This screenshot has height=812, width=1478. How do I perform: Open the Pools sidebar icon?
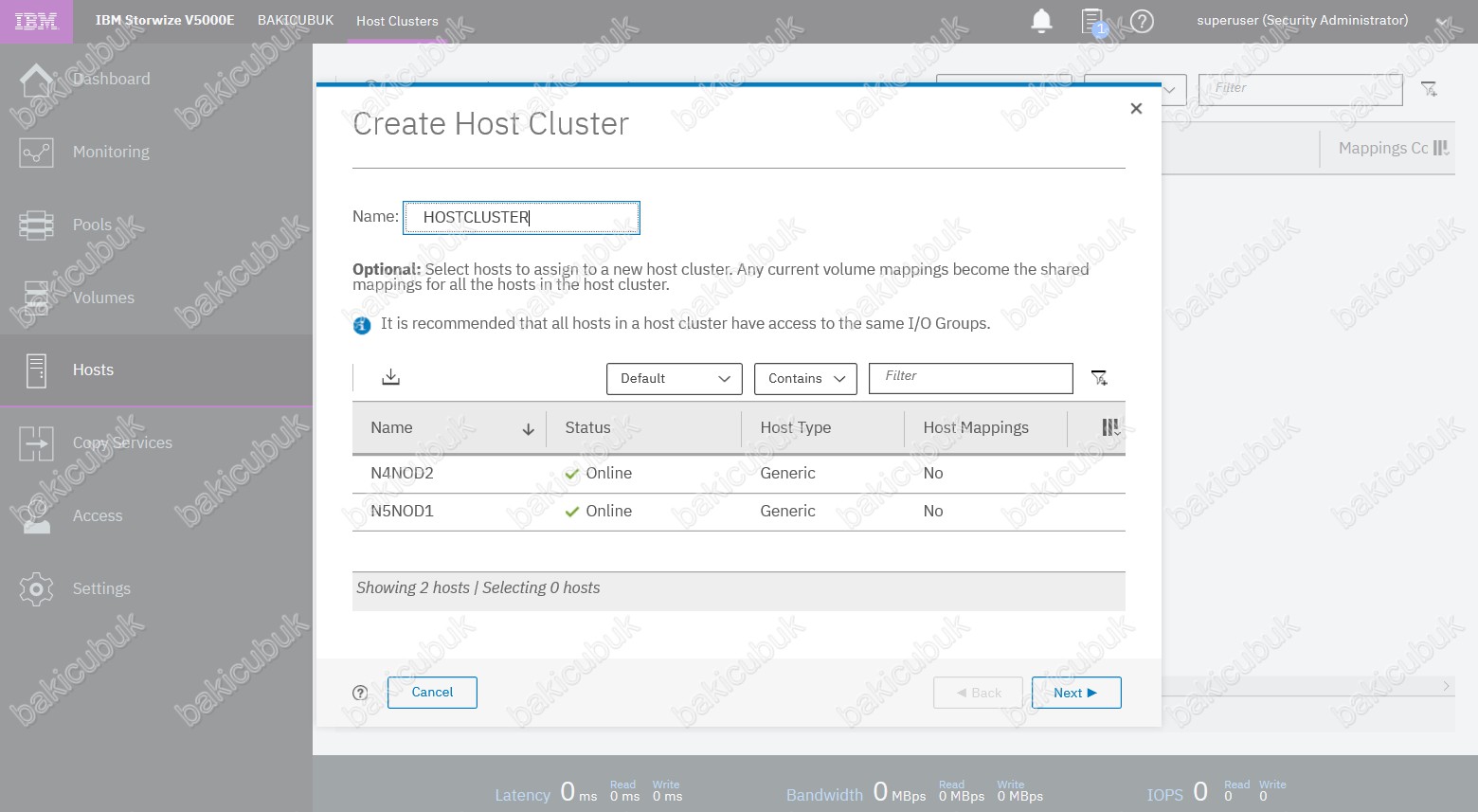36,226
